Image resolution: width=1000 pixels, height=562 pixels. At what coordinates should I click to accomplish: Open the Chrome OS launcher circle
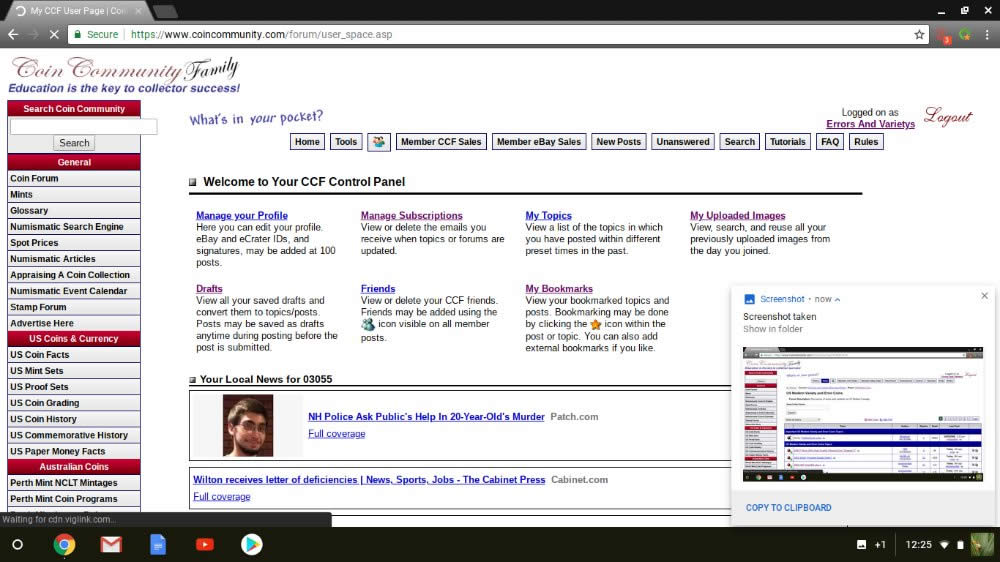pyautogui.click(x=18, y=544)
